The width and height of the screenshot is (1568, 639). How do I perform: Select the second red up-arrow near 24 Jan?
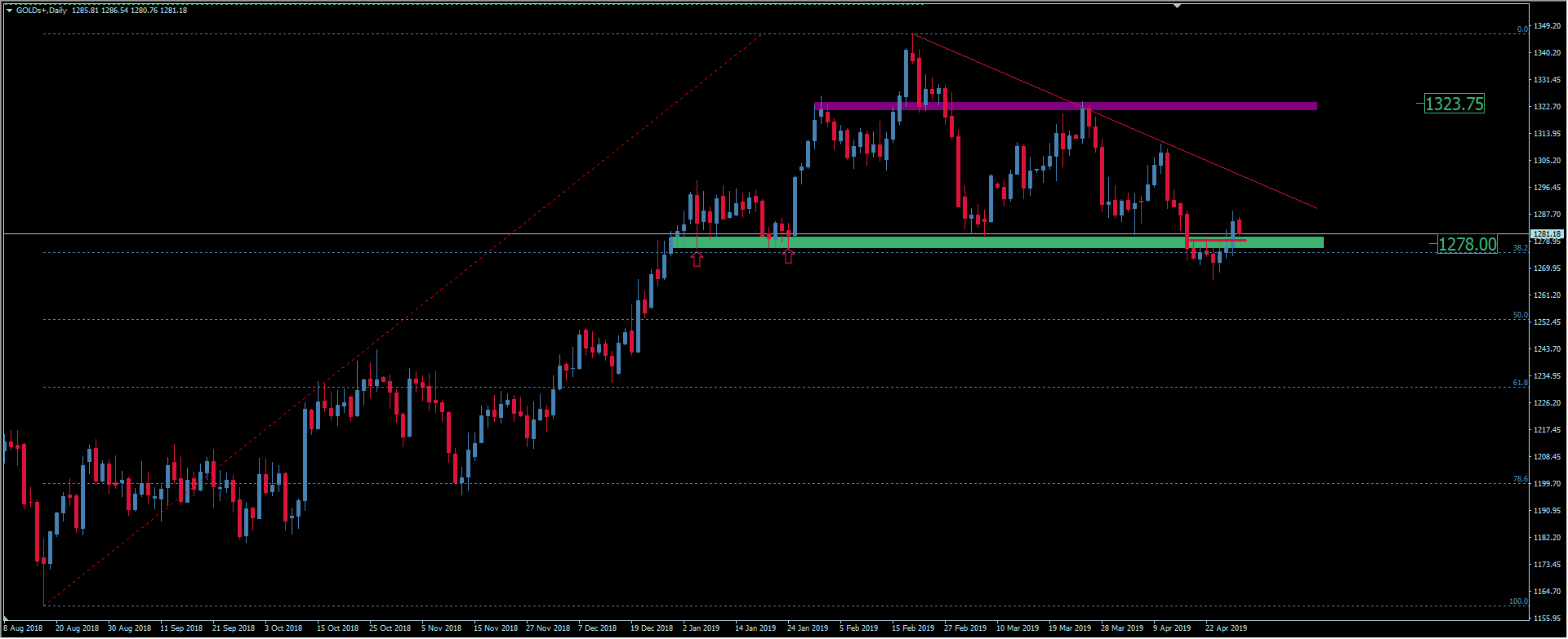pos(788,257)
